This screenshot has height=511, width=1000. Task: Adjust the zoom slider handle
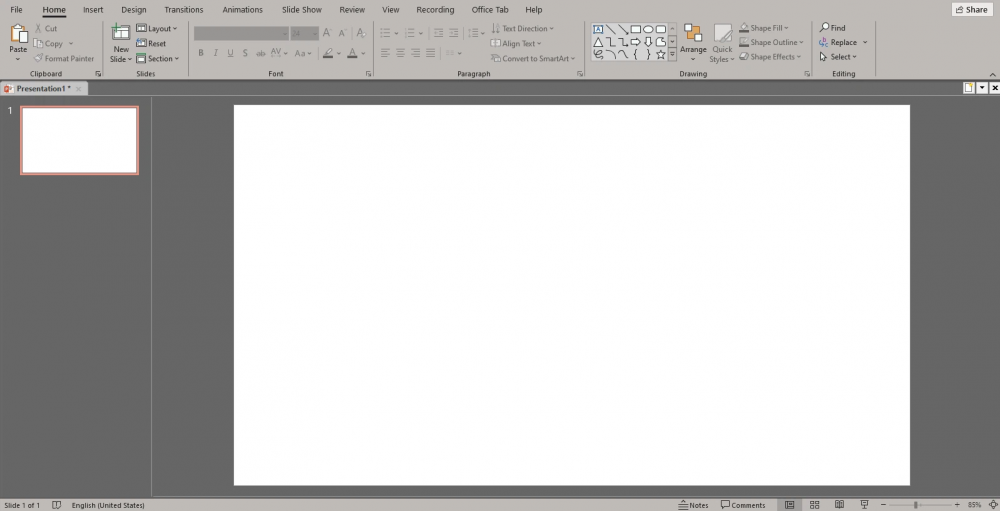(915, 505)
